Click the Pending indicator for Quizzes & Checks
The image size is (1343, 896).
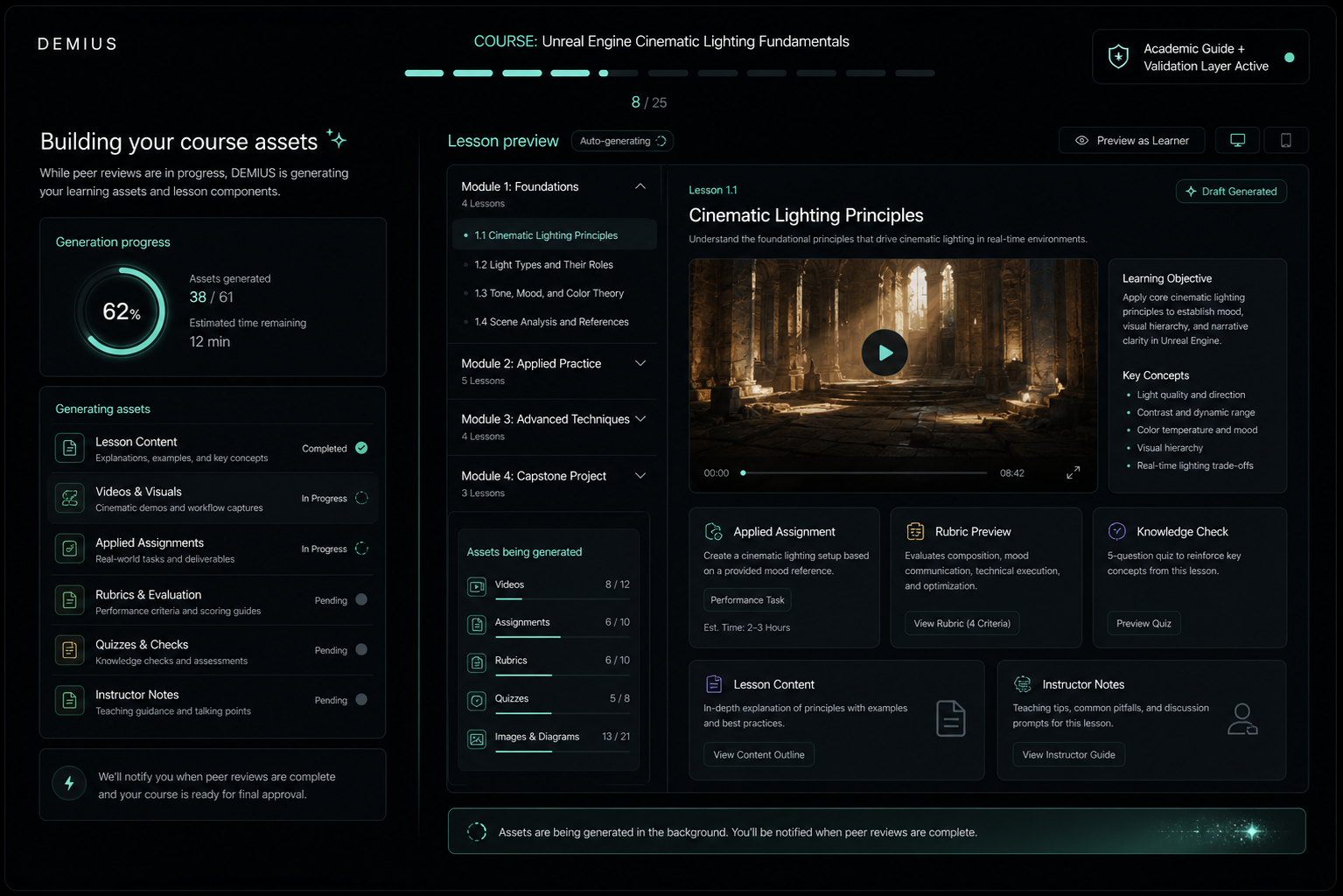point(361,650)
